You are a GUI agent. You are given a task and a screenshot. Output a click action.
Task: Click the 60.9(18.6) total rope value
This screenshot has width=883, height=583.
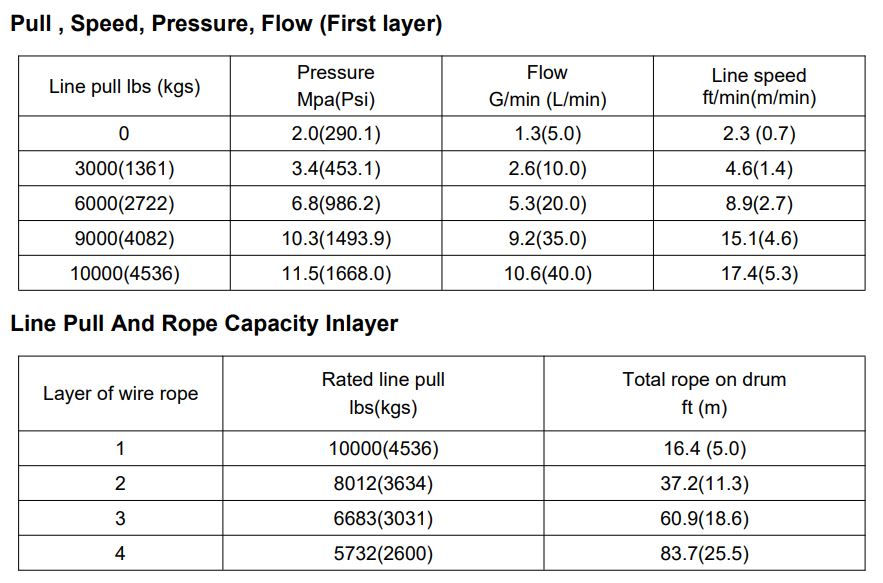pyautogui.click(x=704, y=519)
